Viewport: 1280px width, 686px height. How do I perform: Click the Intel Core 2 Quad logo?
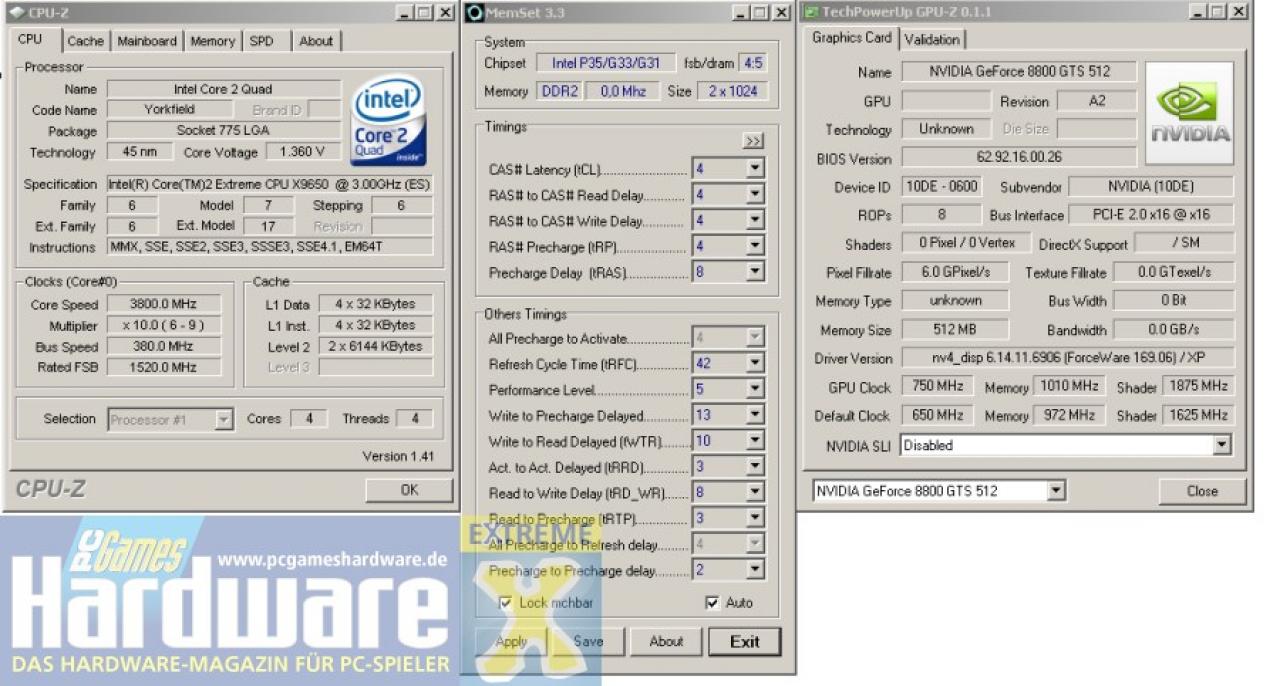[388, 121]
